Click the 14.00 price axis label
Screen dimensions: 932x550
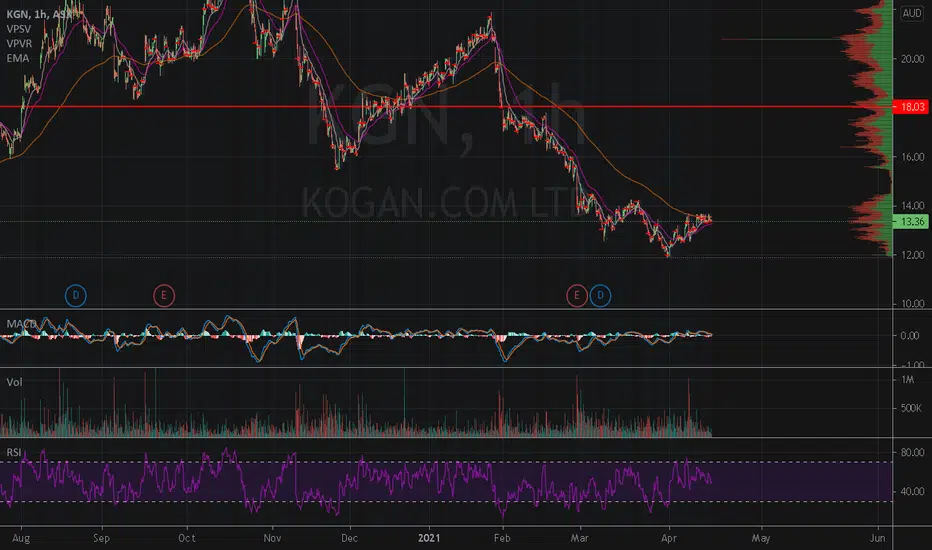click(912, 206)
